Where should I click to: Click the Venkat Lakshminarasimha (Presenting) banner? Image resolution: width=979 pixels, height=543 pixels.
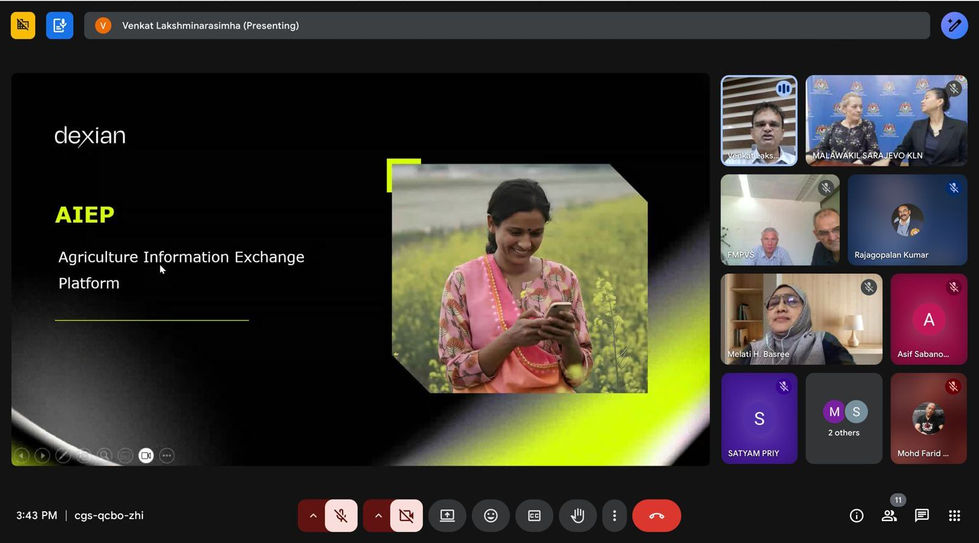click(x=507, y=26)
